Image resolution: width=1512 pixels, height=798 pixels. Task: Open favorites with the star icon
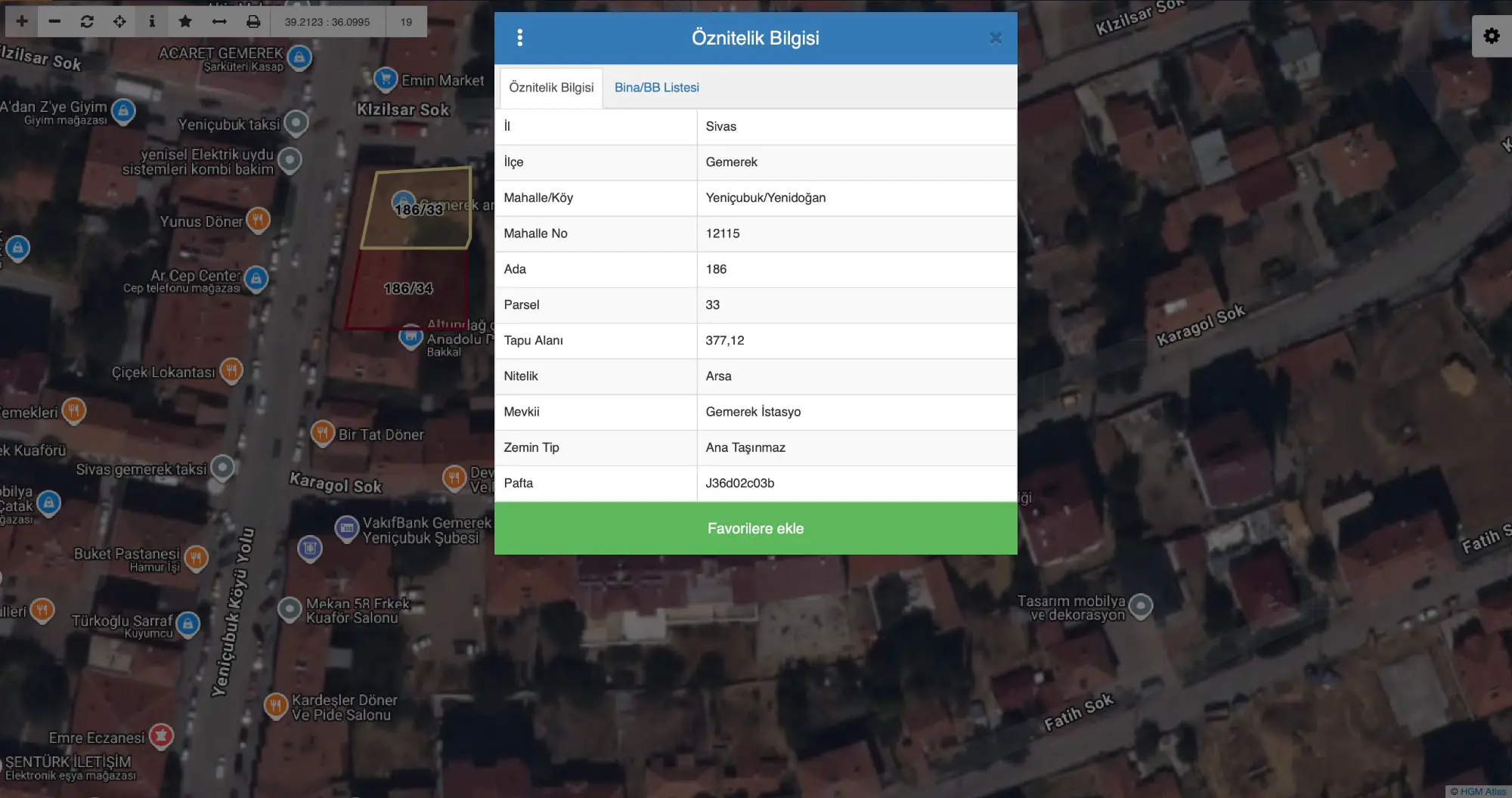(x=185, y=21)
